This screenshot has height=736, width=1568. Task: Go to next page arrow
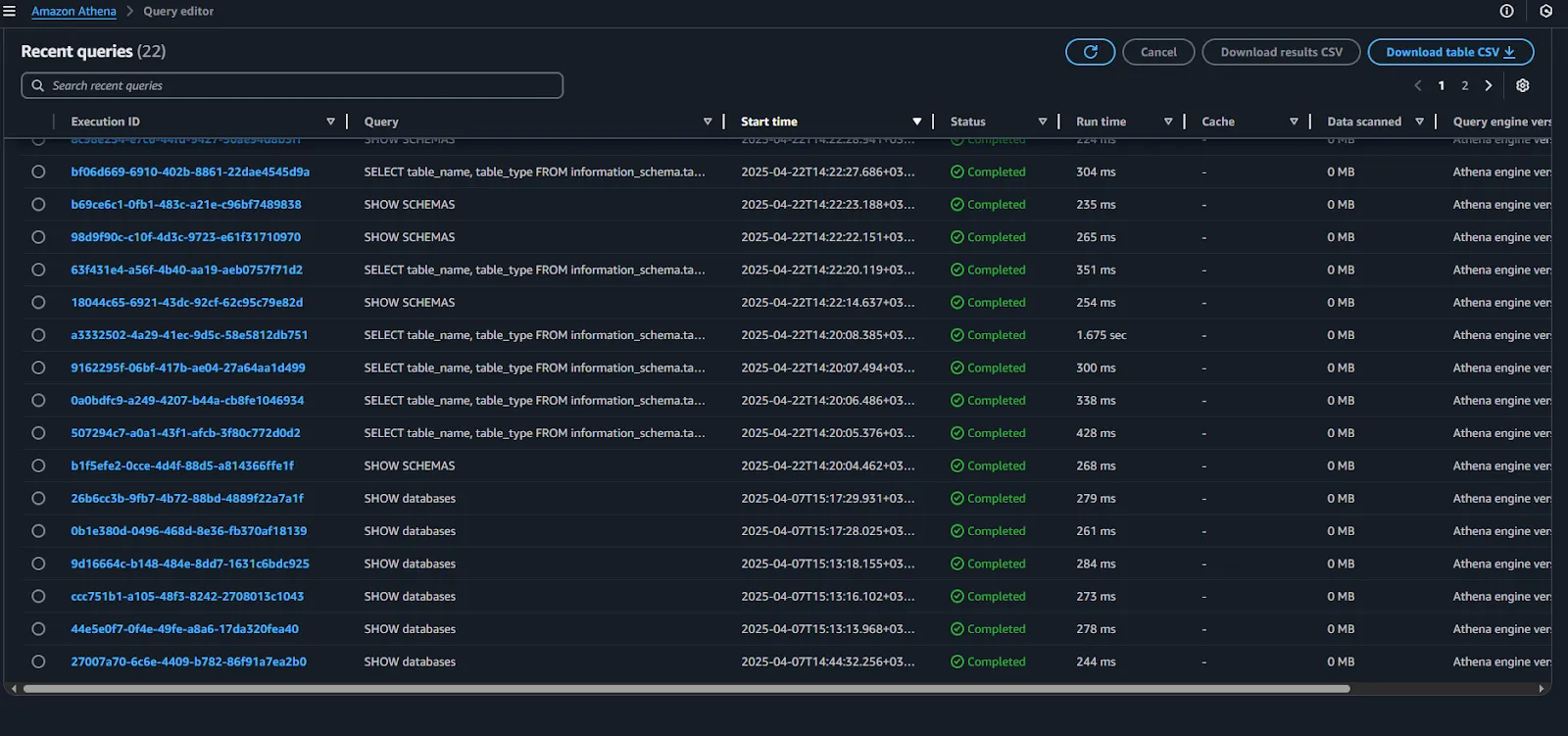pyautogui.click(x=1489, y=86)
